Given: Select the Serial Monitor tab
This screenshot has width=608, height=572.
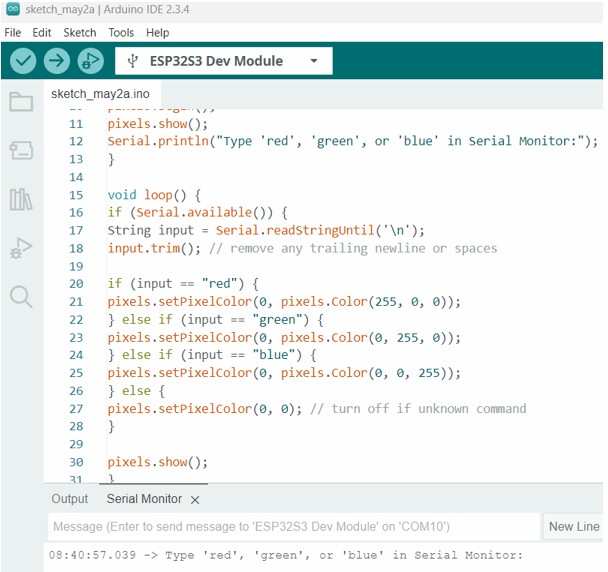Looking at the screenshot, I should 144,499.
